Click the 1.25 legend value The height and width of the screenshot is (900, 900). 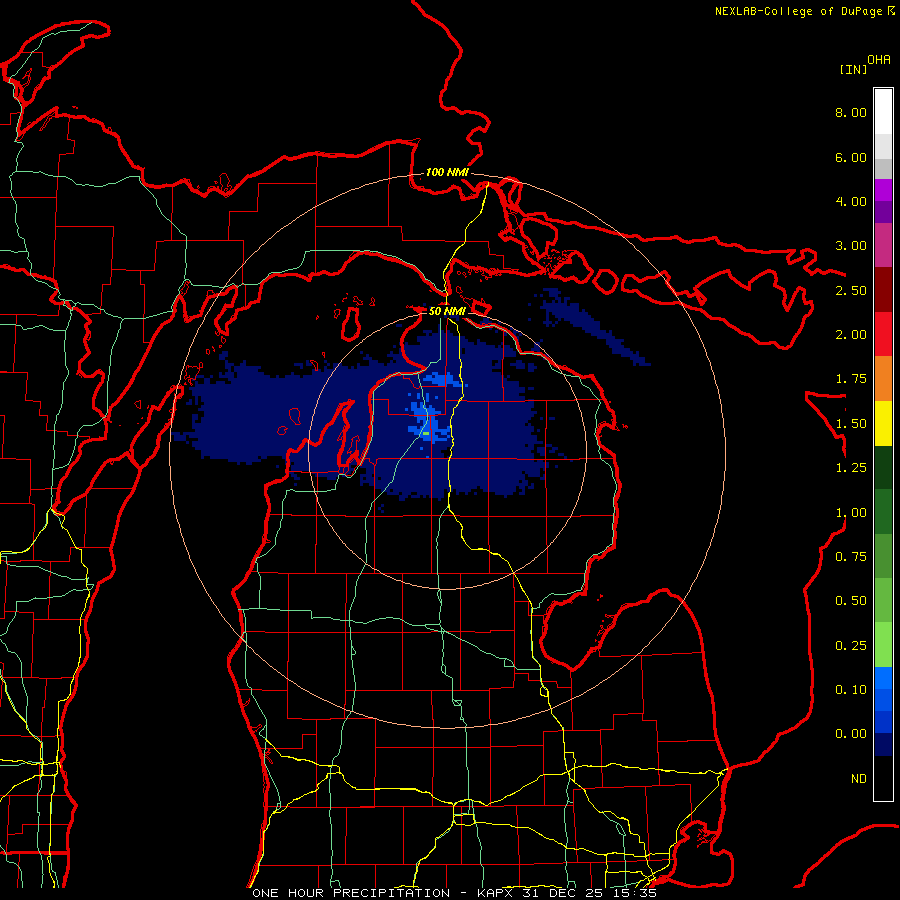(851, 468)
